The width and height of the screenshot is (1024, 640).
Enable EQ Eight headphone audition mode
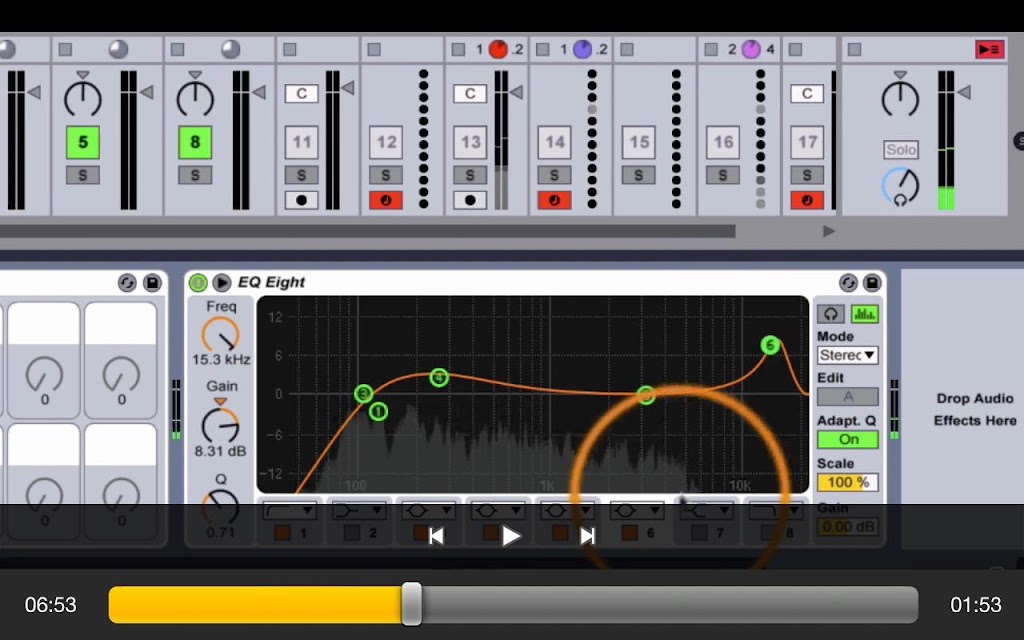tap(831, 314)
